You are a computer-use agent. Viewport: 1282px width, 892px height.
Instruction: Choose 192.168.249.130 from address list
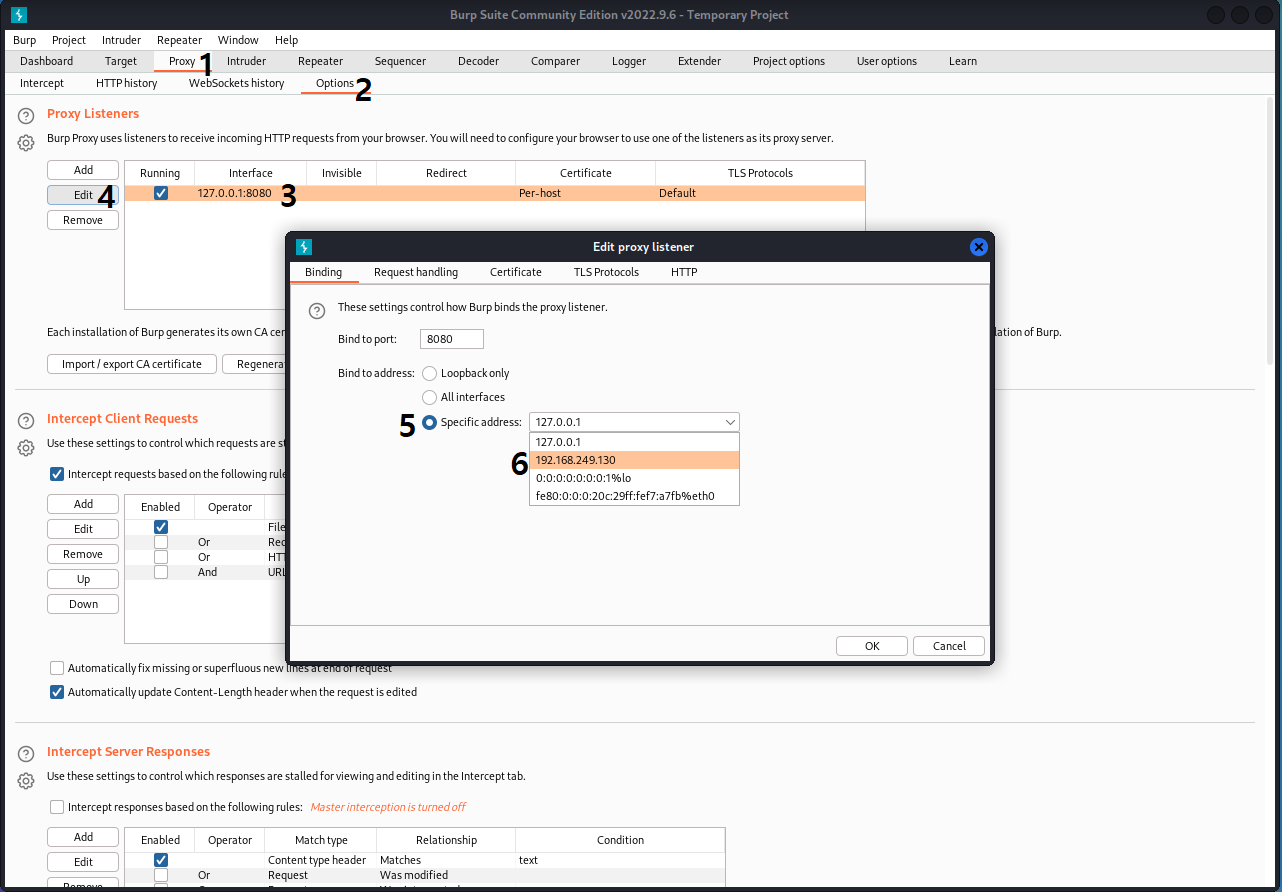tap(635, 460)
